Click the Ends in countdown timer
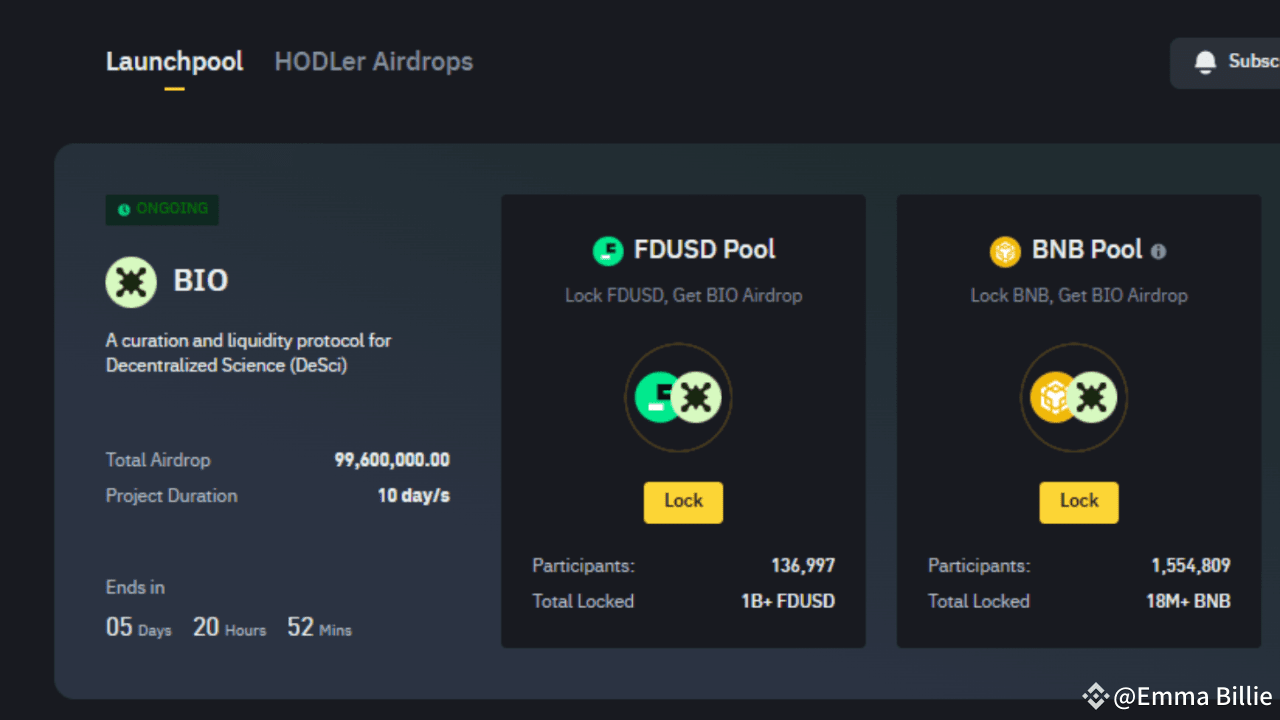1280x720 pixels. coord(228,626)
